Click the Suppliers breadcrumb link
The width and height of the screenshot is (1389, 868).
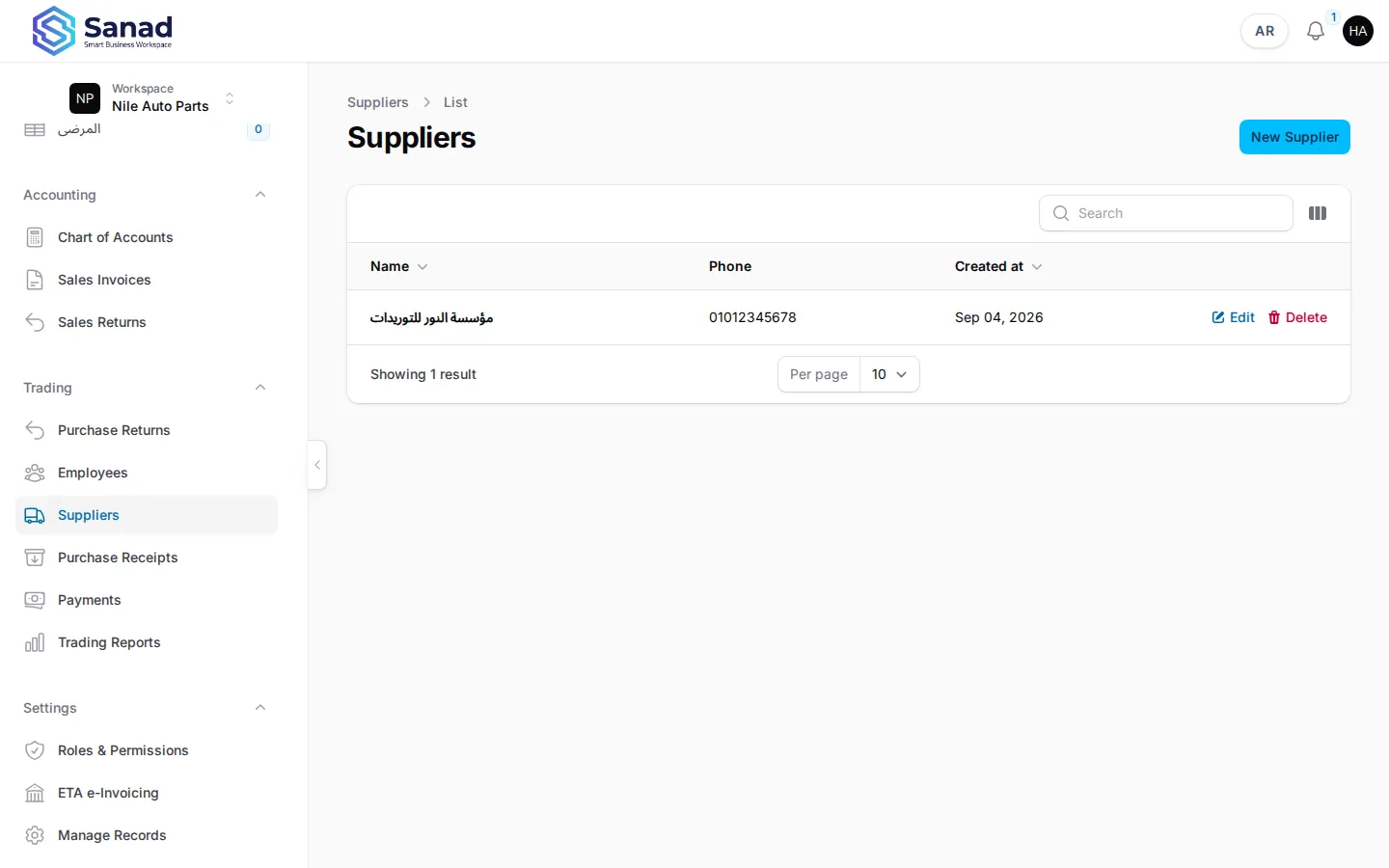tap(378, 102)
